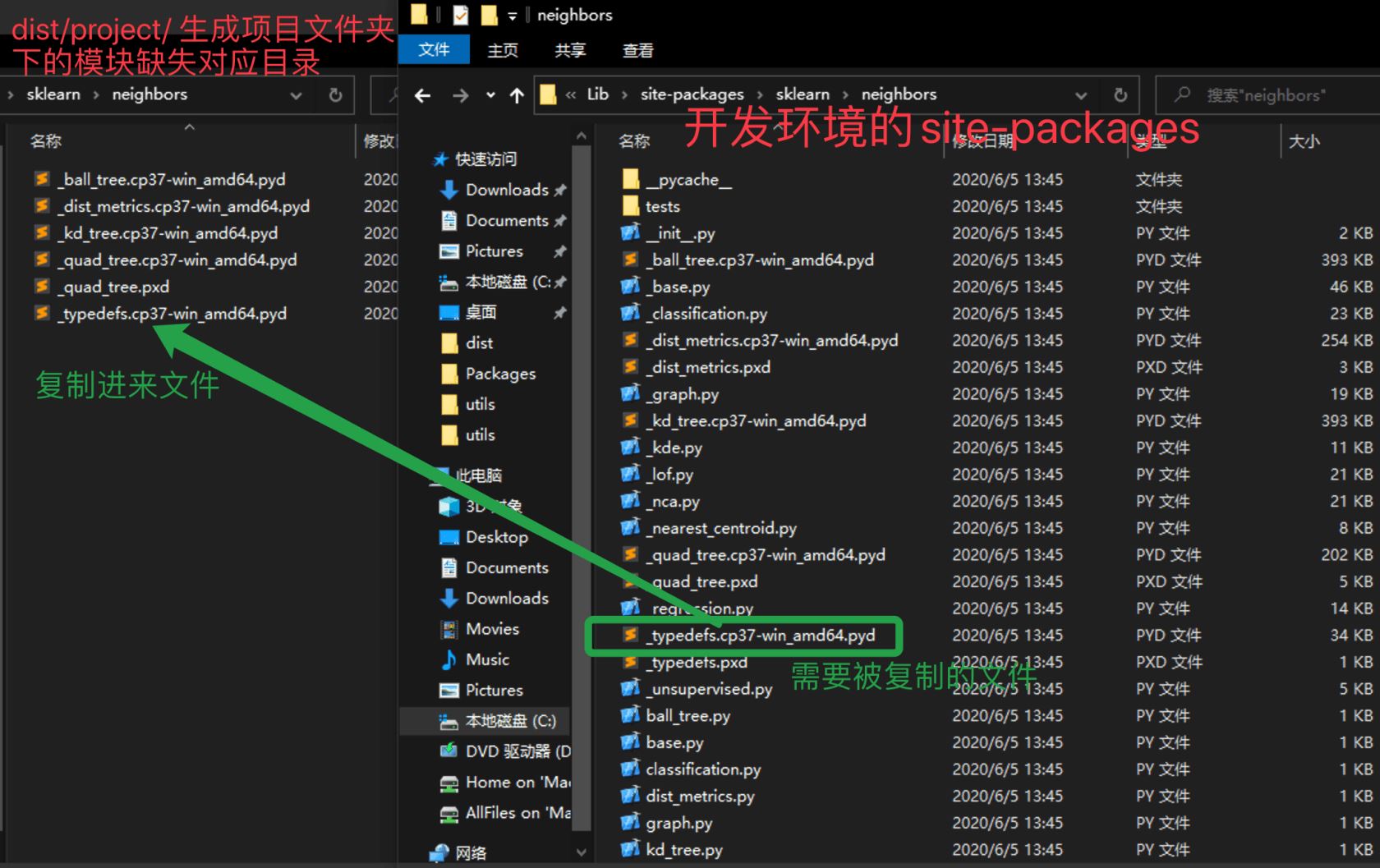
Task: Click the DVD 驱动器 drive icon
Action: click(x=449, y=751)
